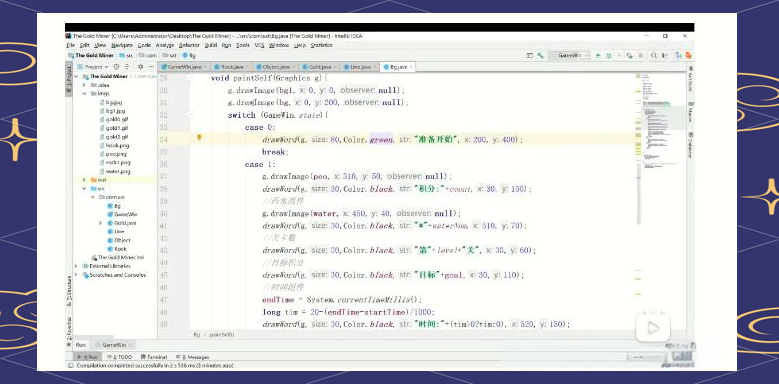Click the 'switch' keyword on line 32

(x=241, y=115)
